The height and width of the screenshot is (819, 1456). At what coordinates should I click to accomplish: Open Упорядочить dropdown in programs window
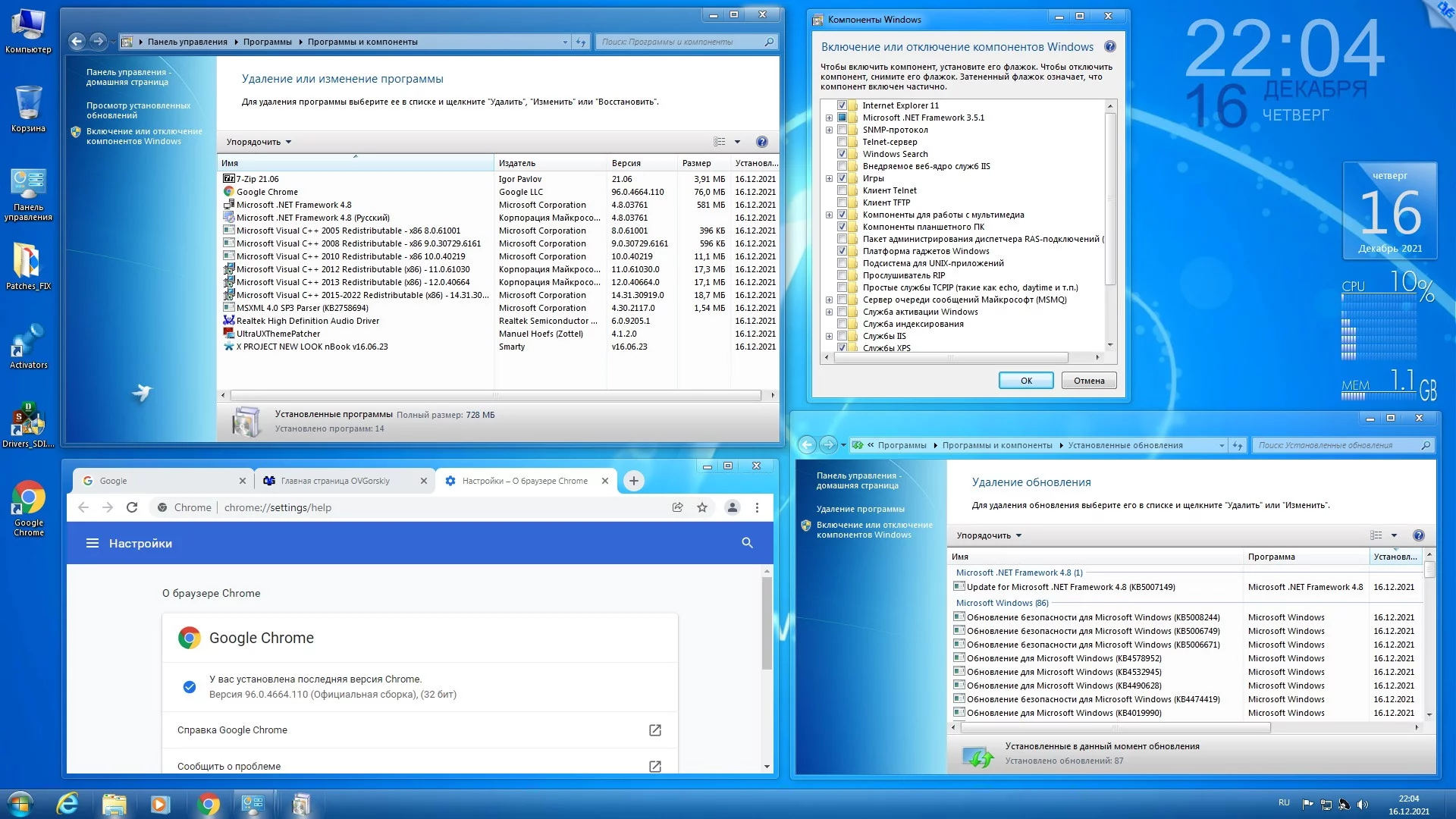click(259, 142)
